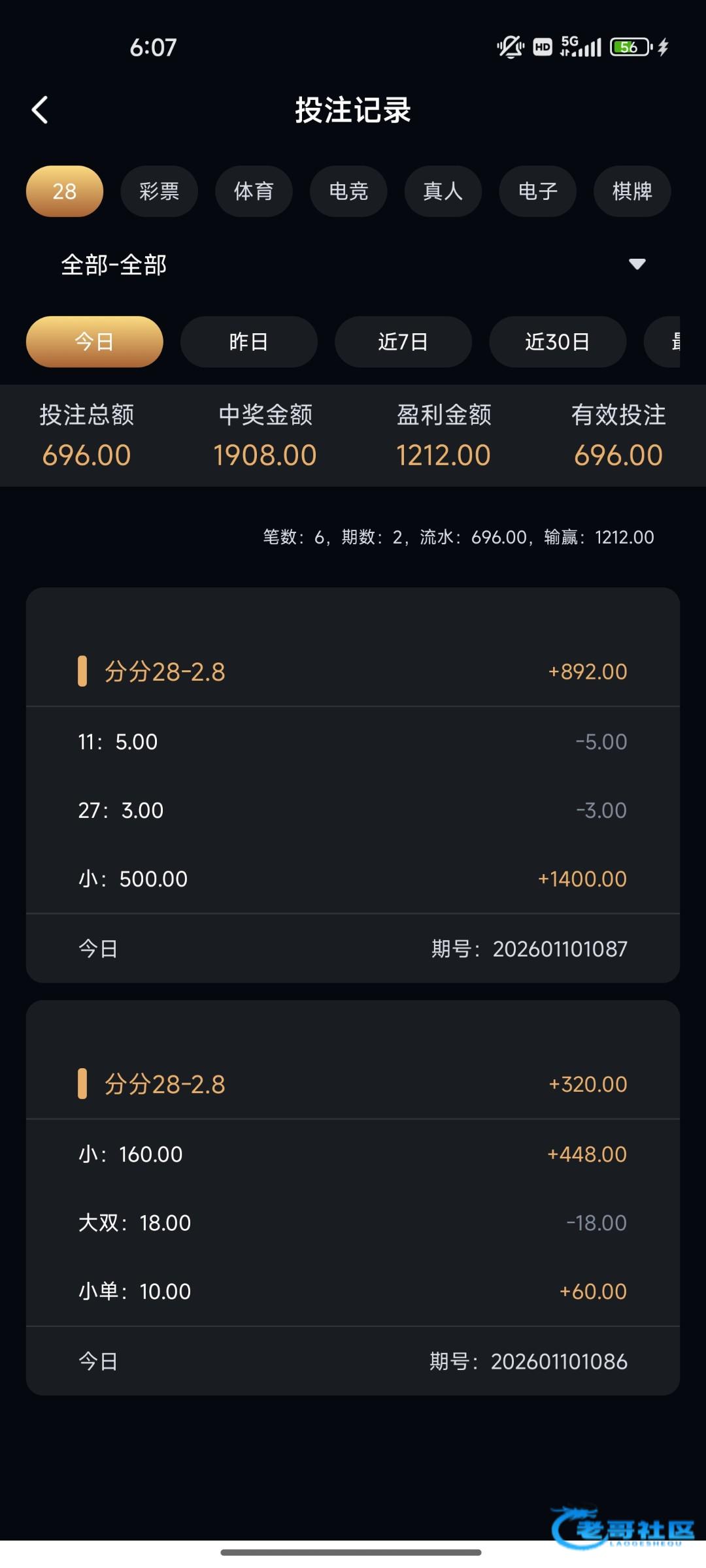
Task: Tap the battery indicator icon
Action: pyautogui.click(x=631, y=47)
